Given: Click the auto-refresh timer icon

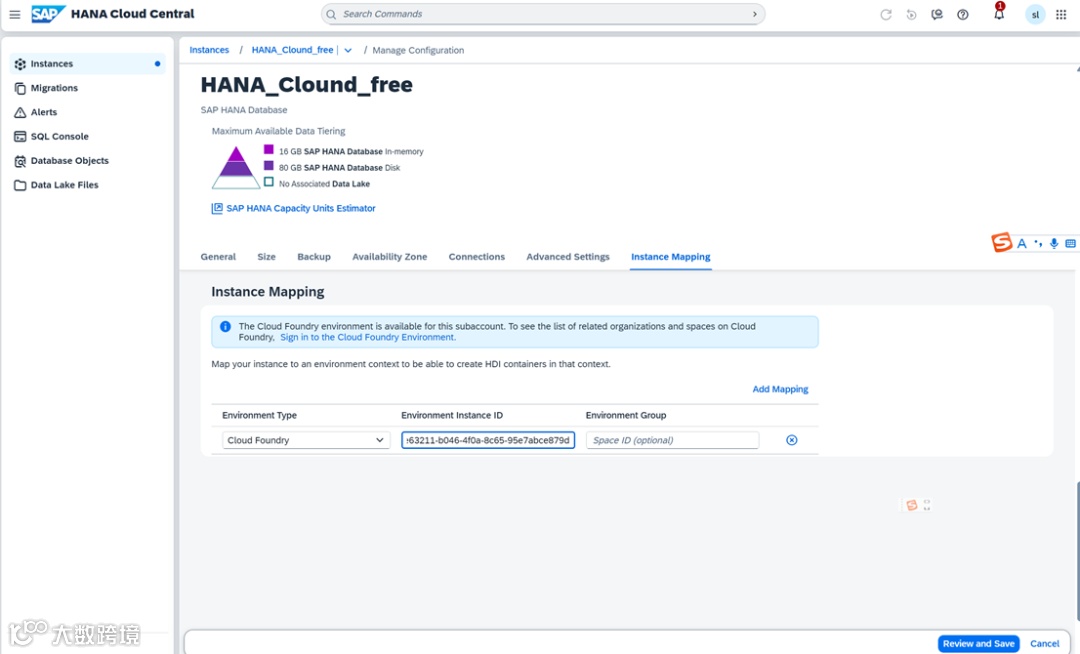Looking at the screenshot, I should pos(911,14).
